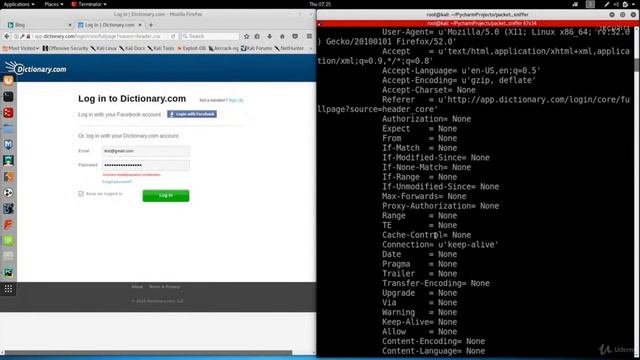
Task: Launch Armitage icon in dock
Action: coord(8,160)
